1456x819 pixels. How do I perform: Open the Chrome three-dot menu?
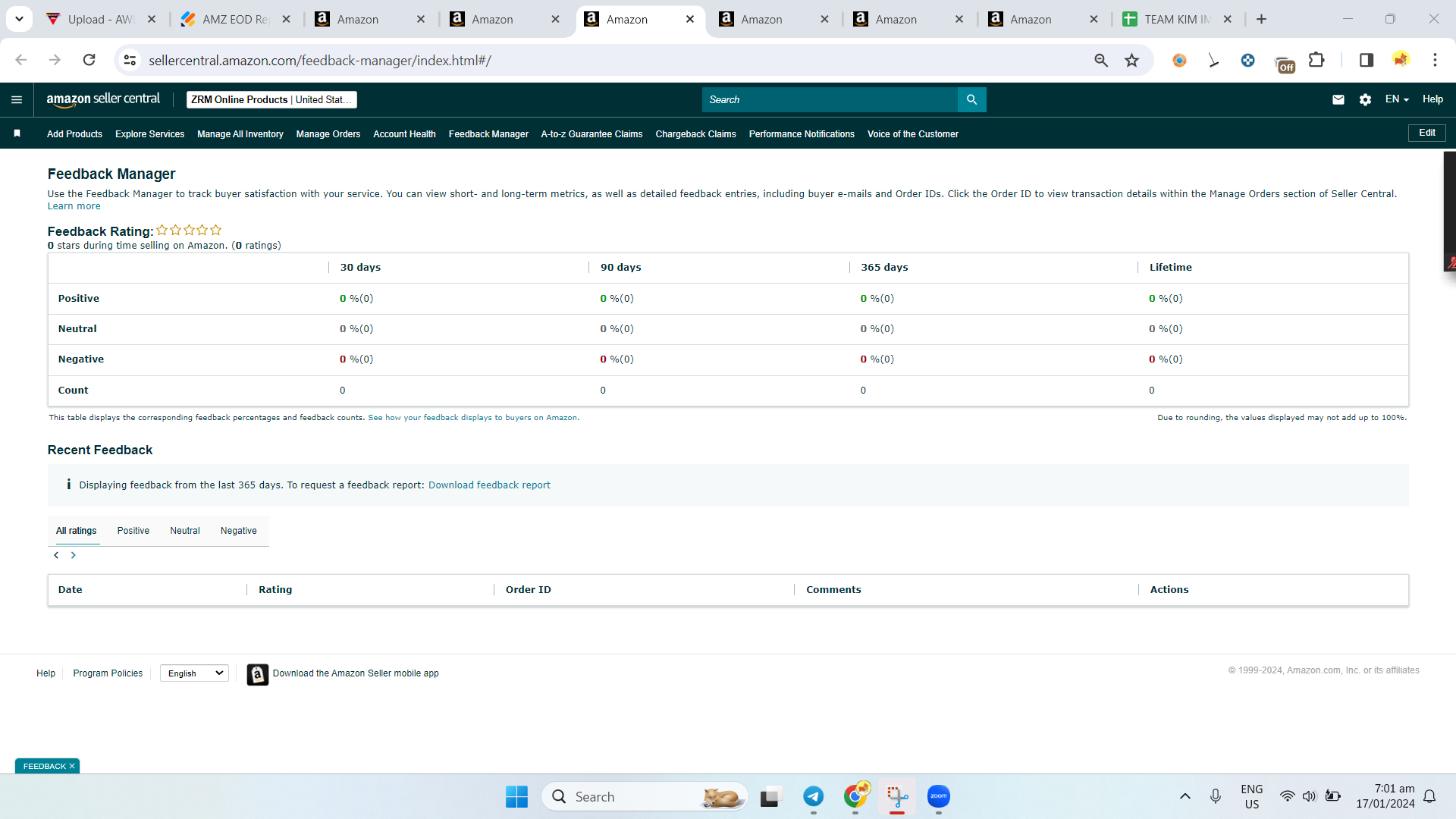pos(1435,60)
